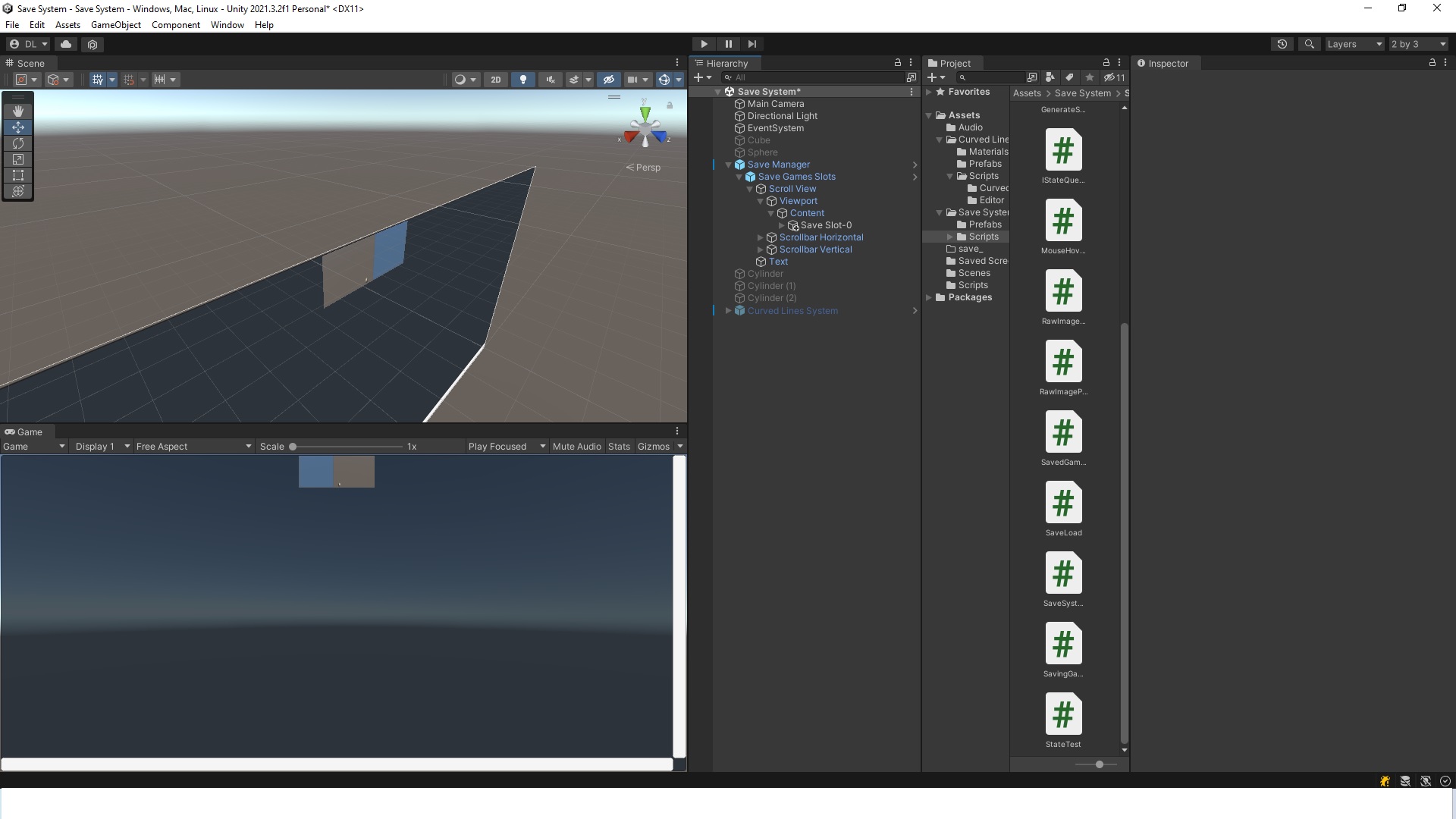Open the Free Aspect dropdown
Image resolution: width=1456 pixels, height=819 pixels.
[193, 446]
